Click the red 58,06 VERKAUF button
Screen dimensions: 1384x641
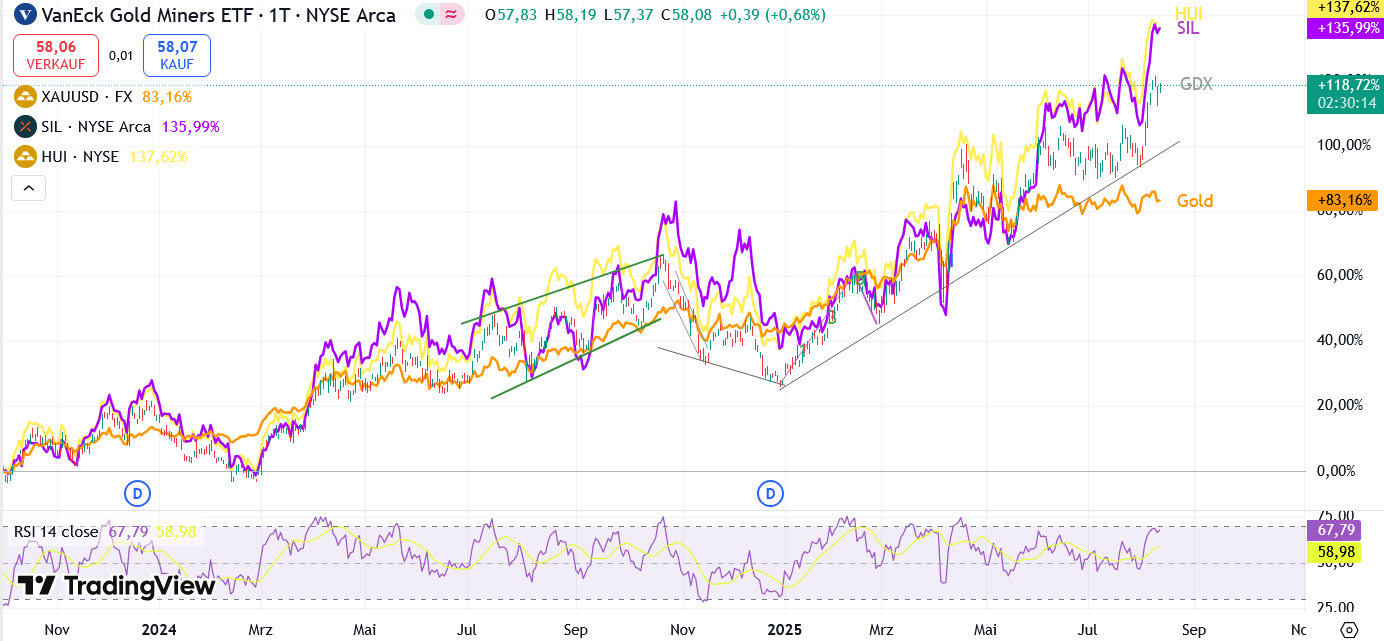pyautogui.click(x=56, y=55)
